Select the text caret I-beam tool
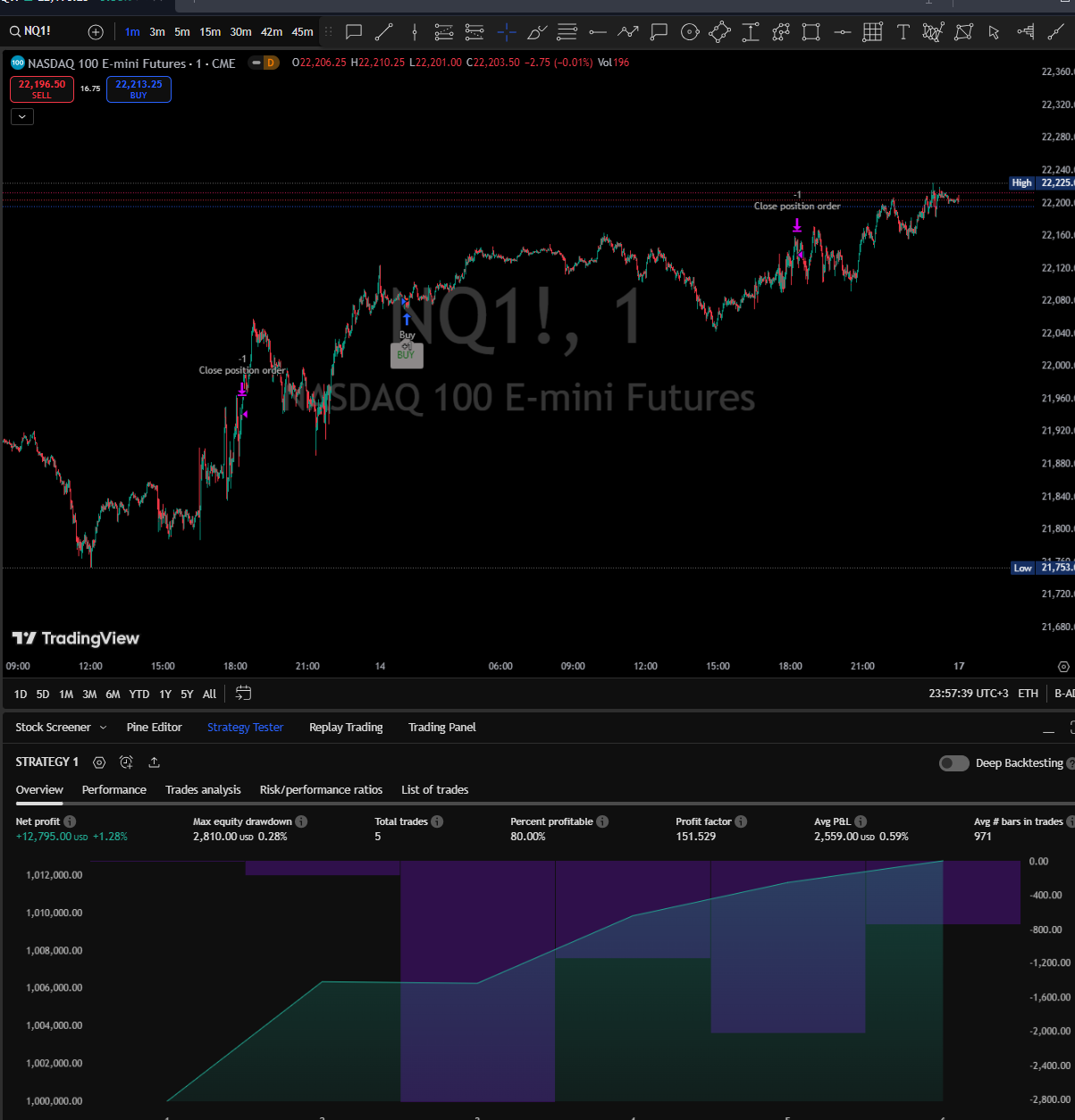This screenshot has width=1075, height=1120. click(x=751, y=32)
